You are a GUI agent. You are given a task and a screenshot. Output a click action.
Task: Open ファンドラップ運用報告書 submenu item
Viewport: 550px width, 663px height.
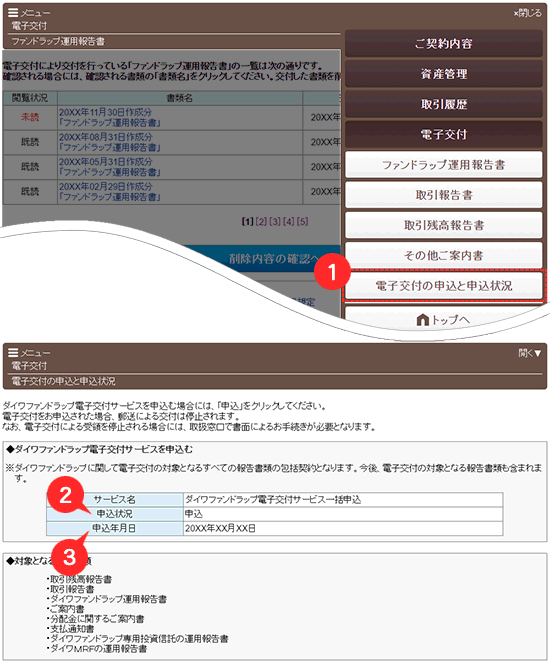443,165
